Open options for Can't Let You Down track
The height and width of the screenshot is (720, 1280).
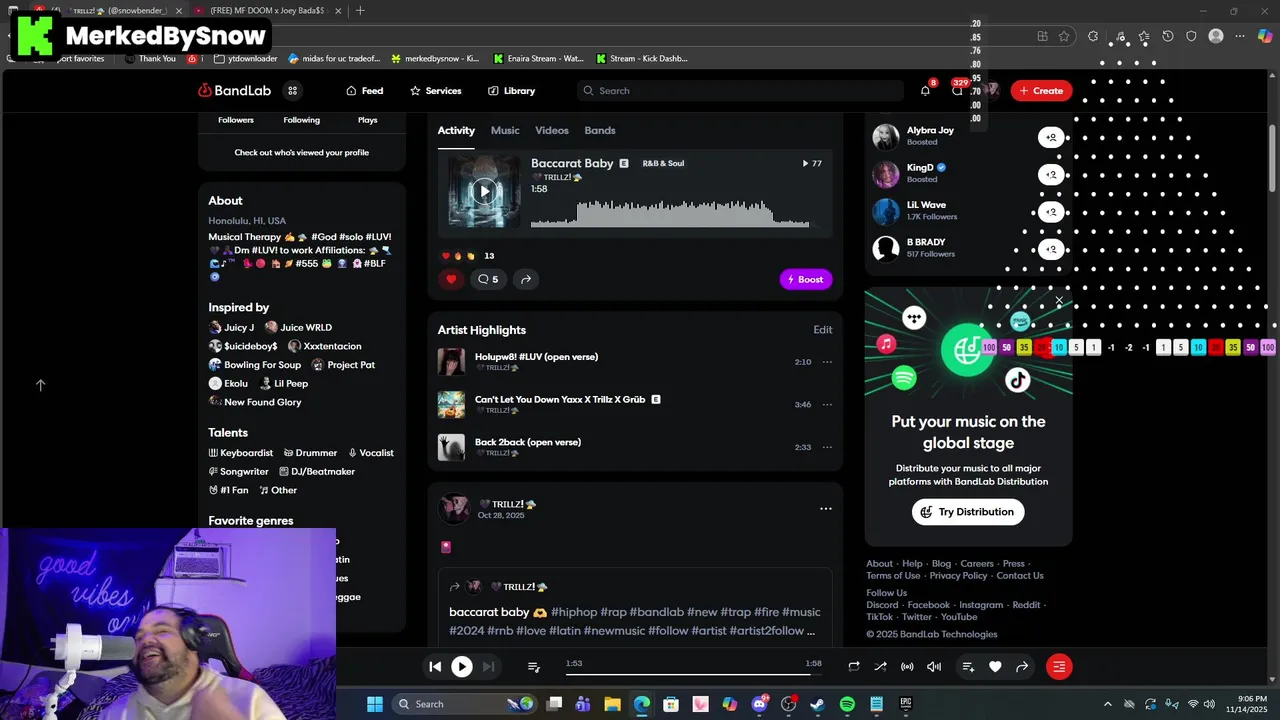827,405
